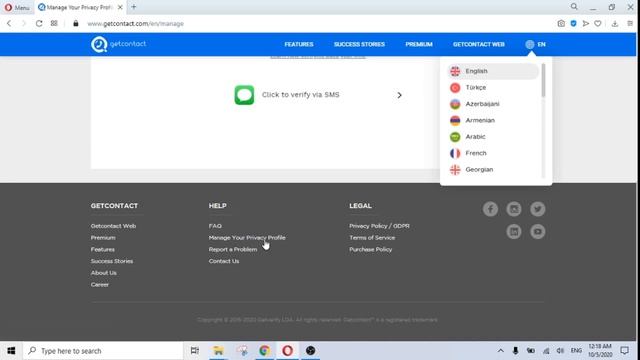
Task: Open the FAQ footer link
Action: point(215,226)
